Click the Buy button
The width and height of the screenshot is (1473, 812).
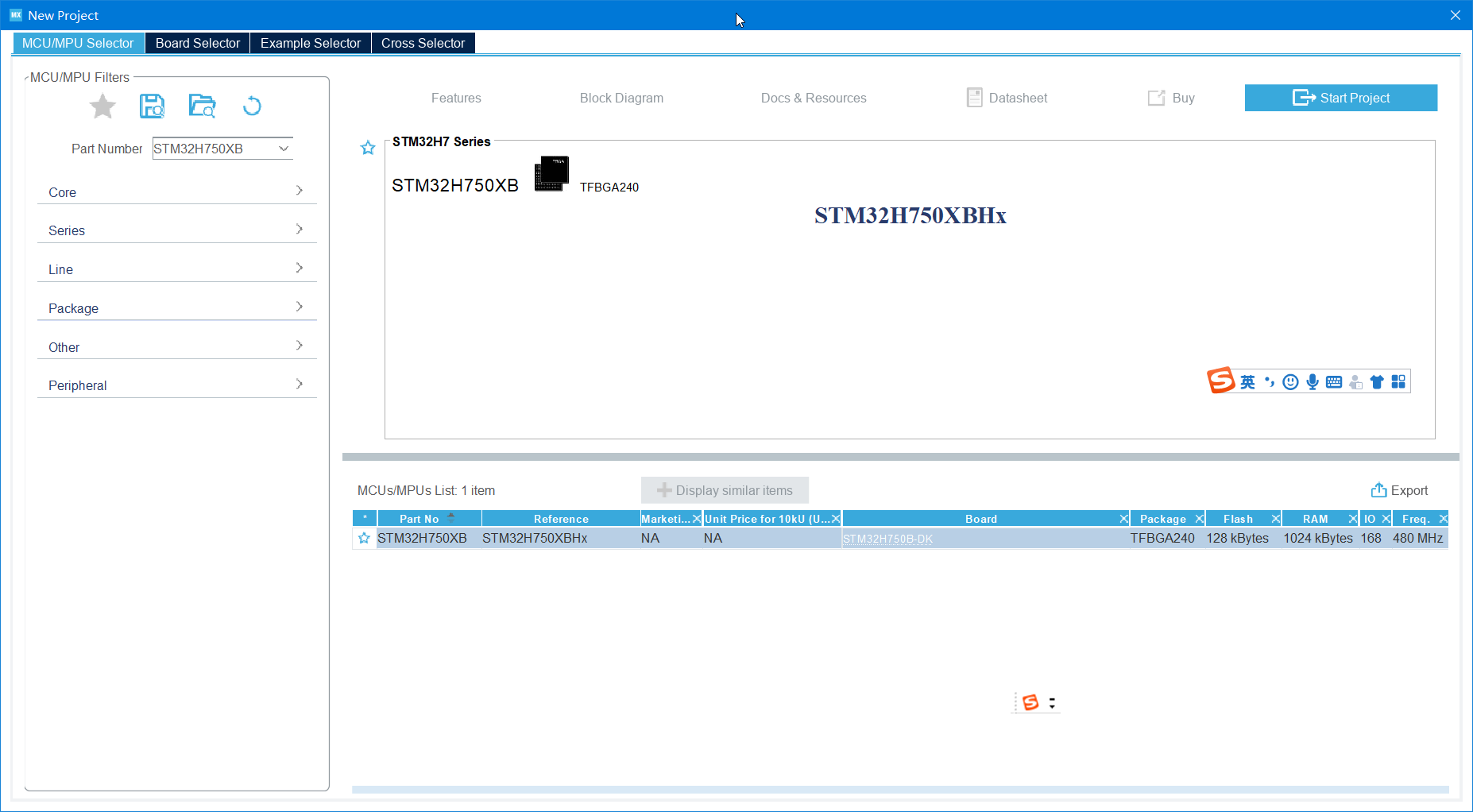(1172, 98)
